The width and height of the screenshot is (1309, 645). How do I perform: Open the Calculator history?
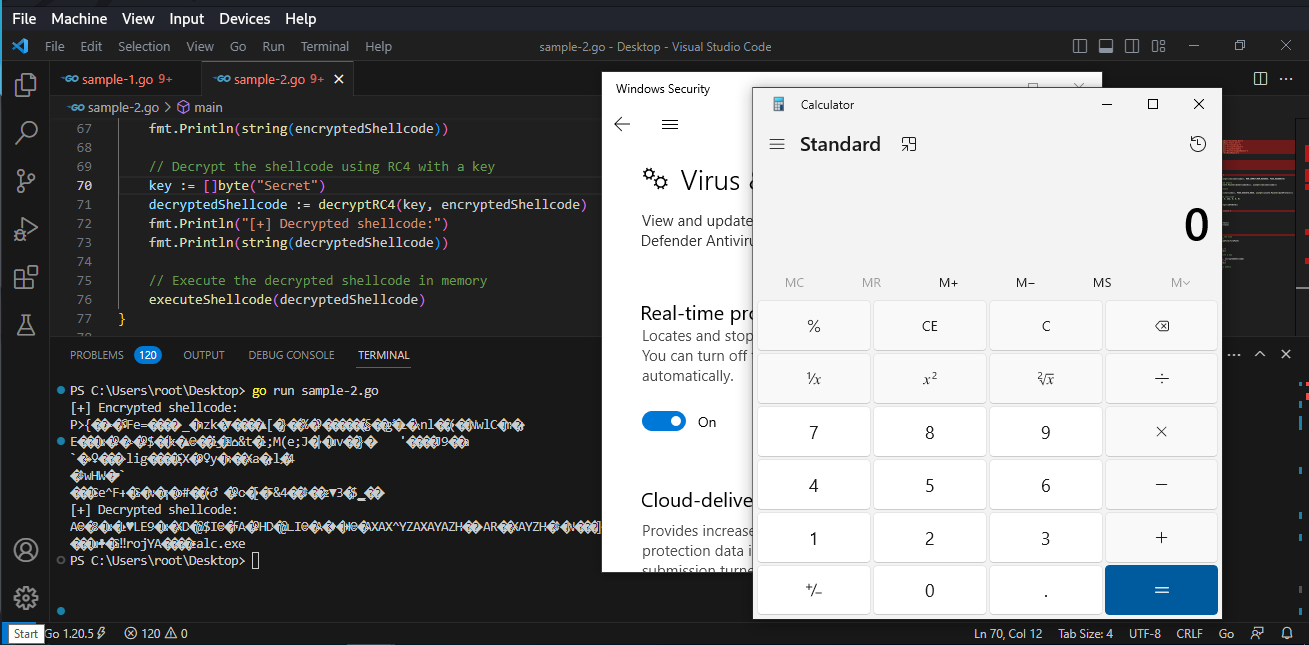click(x=1198, y=145)
